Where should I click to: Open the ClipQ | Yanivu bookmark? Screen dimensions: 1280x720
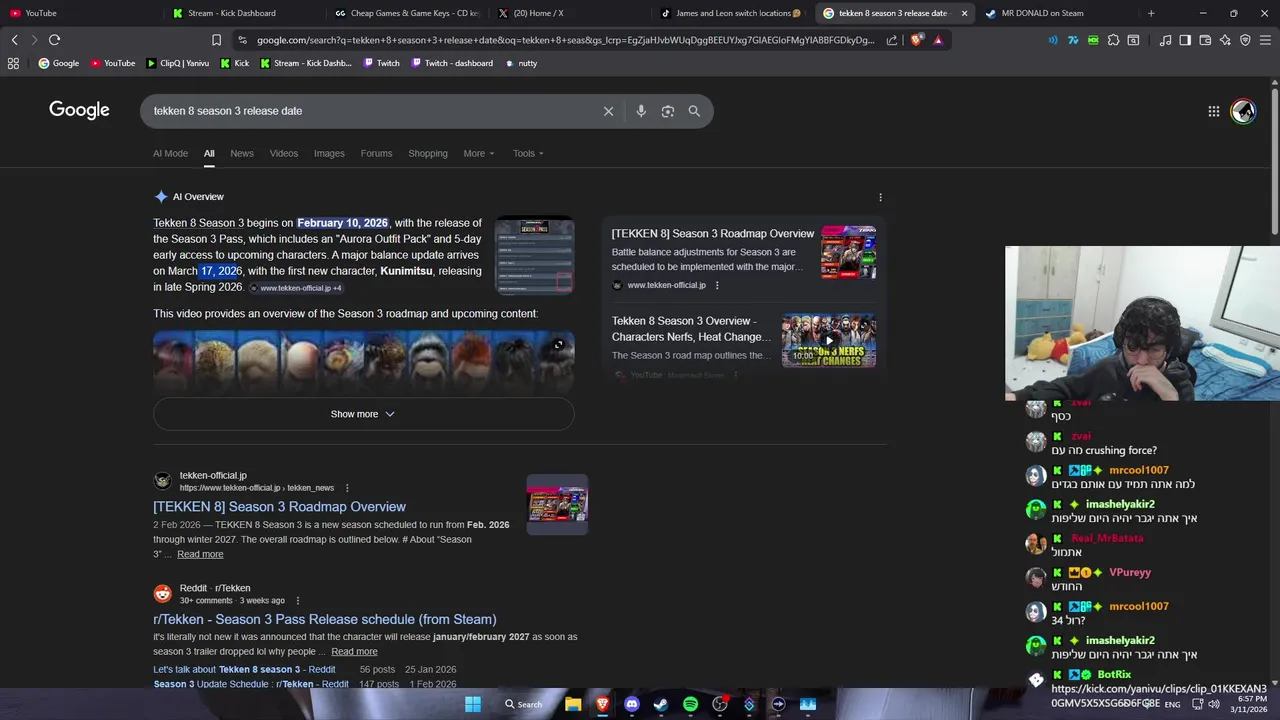point(178,63)
